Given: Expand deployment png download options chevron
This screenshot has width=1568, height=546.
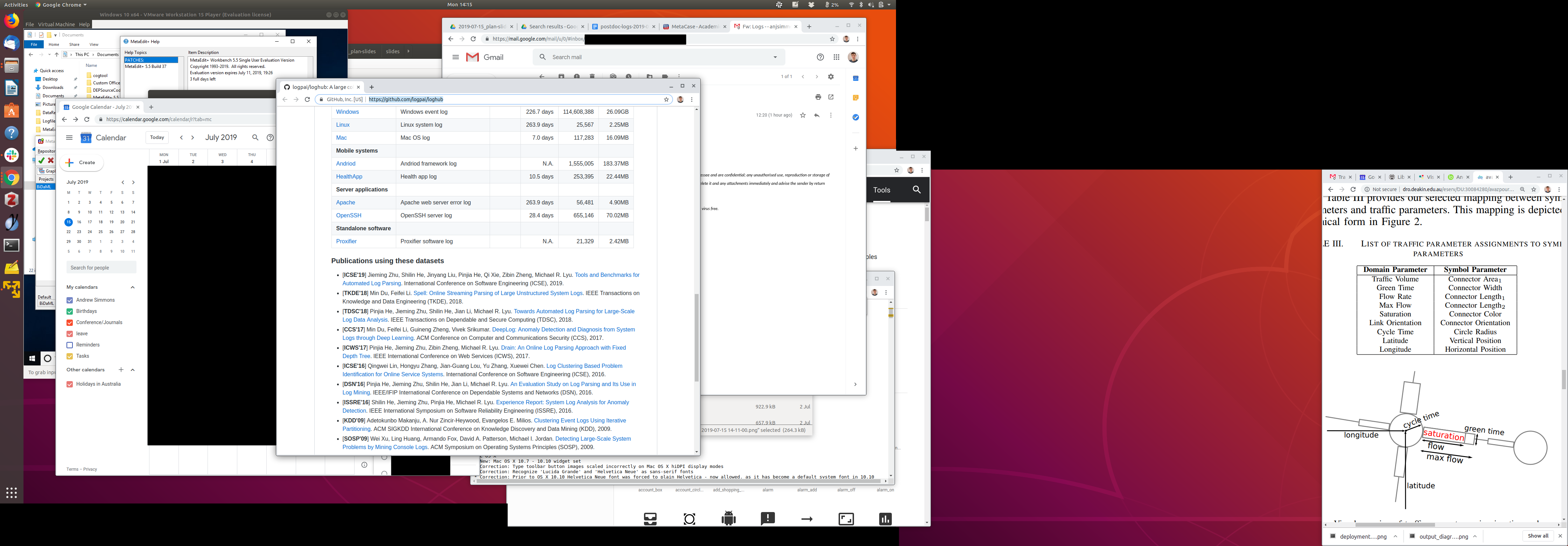Looking at the screenshot, I should pos(1395,536).
